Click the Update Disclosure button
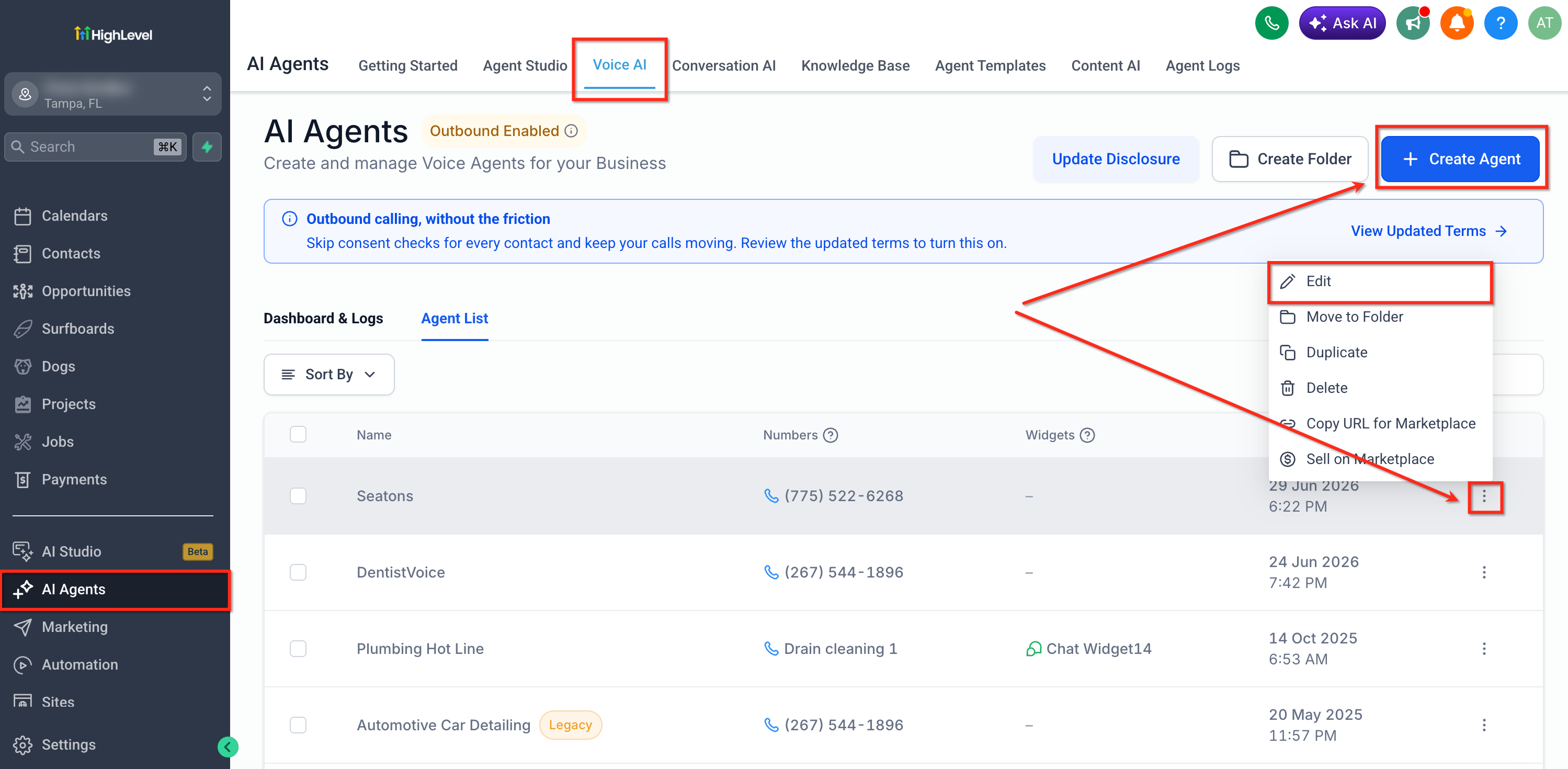The height and width of the screenshot is (769, 1568). (1116, 159)
